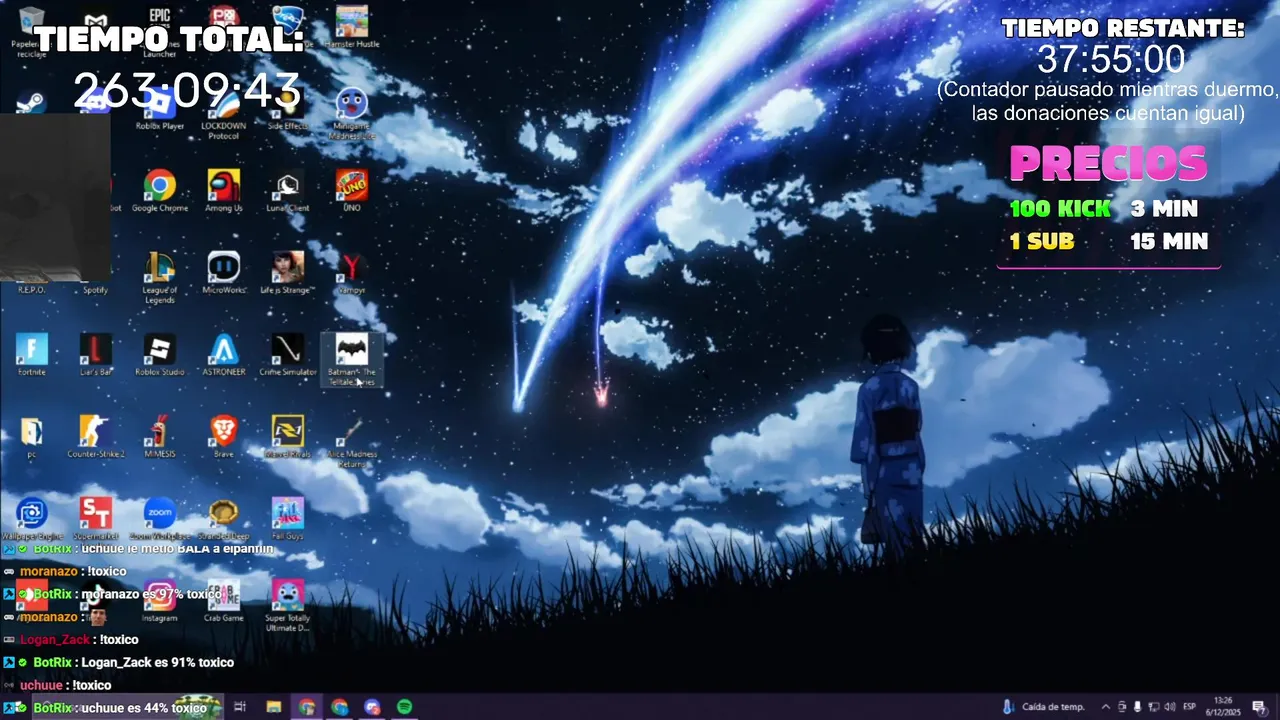Select Counter-Strike 2 desktop shortcut
Screen dimensions: 1280x720
95,436
